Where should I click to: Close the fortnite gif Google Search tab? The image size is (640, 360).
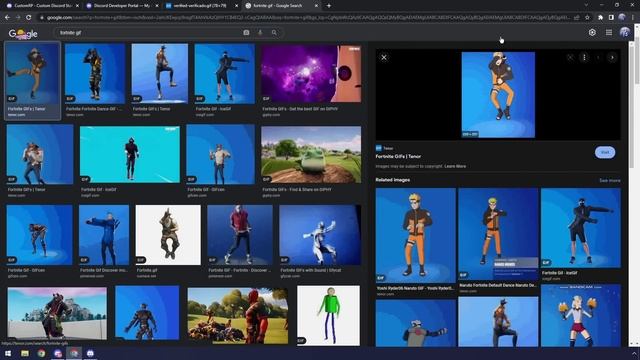[x=316, y=6]
